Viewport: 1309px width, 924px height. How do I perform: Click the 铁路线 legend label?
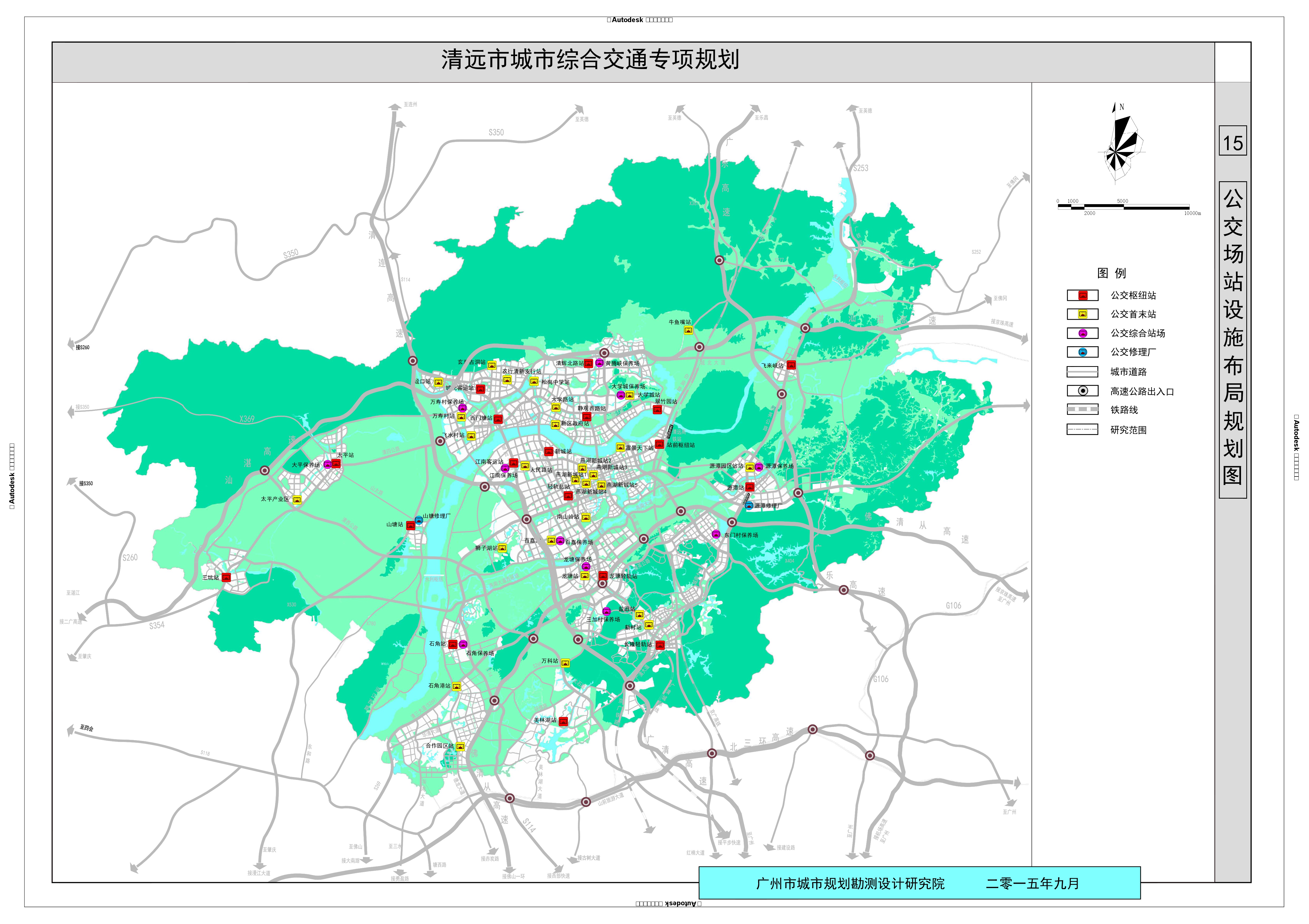1124,410
